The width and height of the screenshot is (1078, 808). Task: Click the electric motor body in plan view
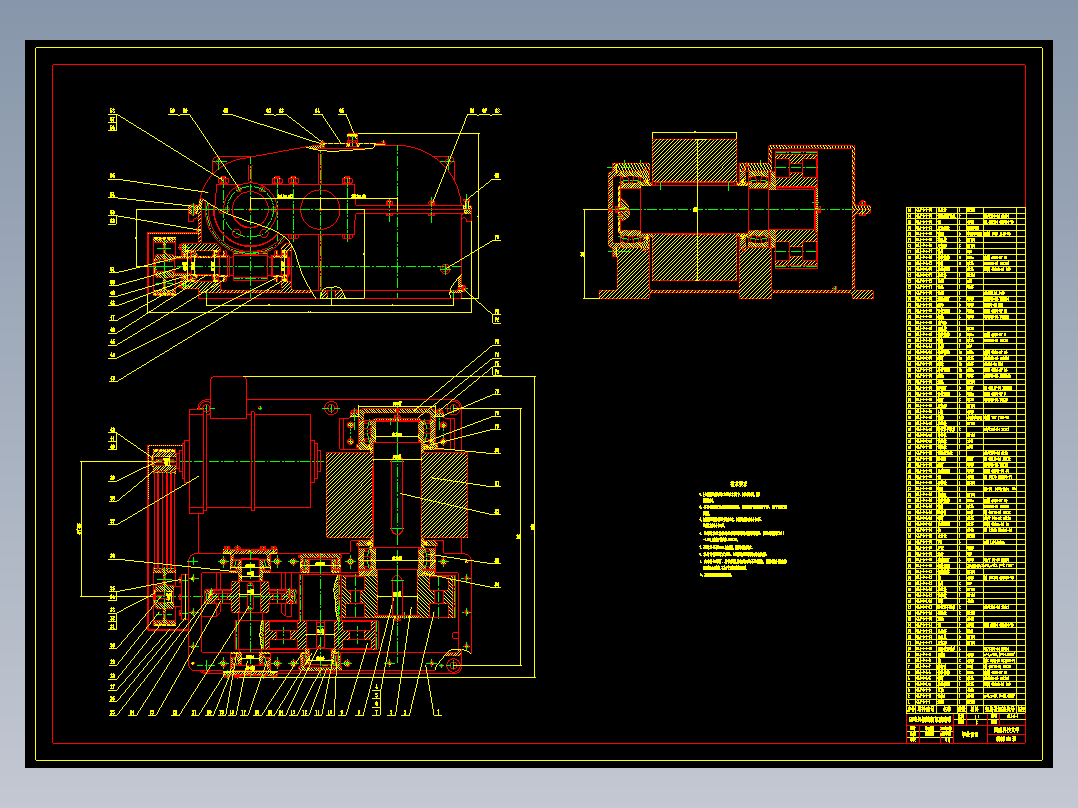tap(256, 461)
